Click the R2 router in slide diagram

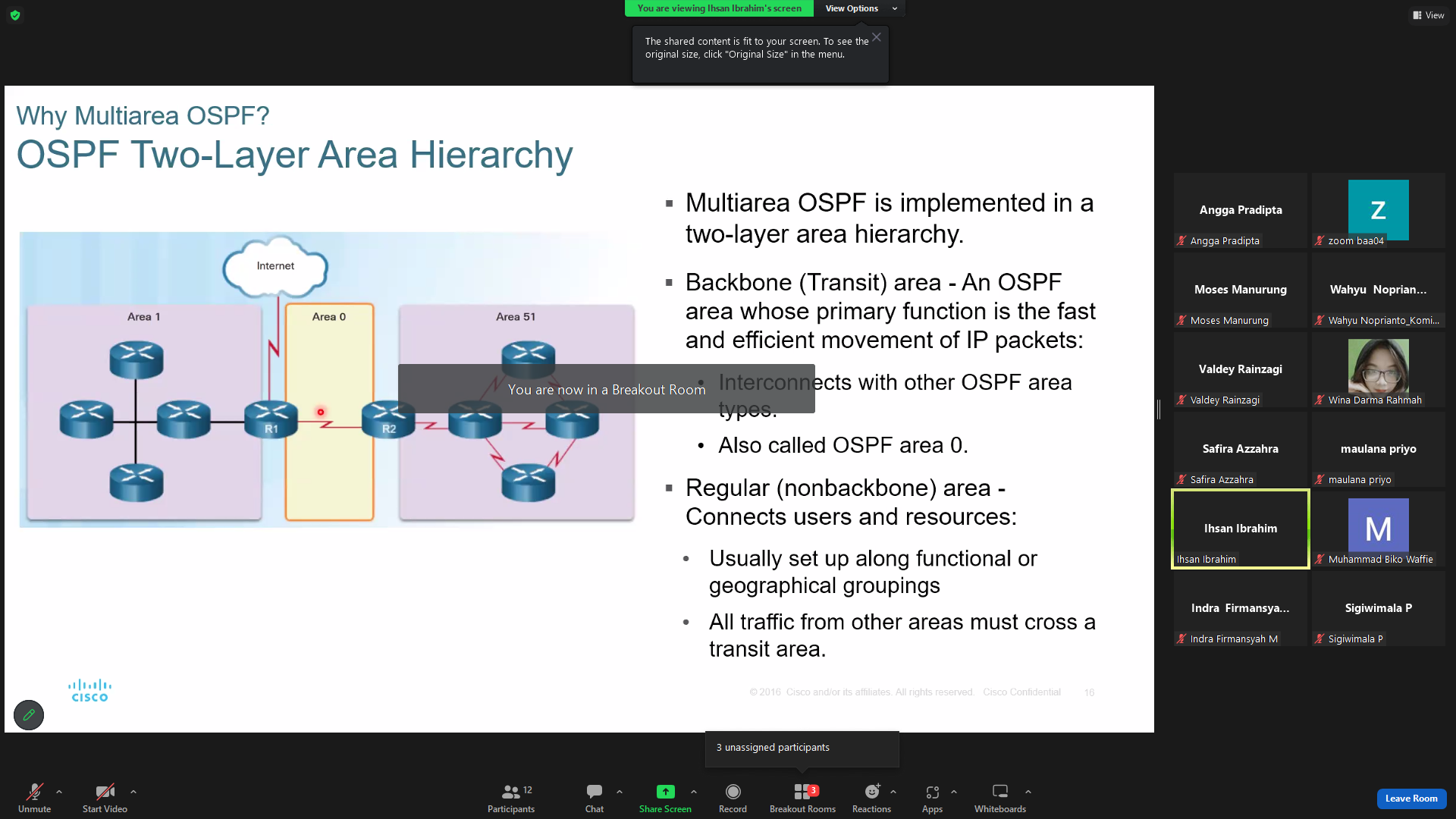click(x=388, y=419)
